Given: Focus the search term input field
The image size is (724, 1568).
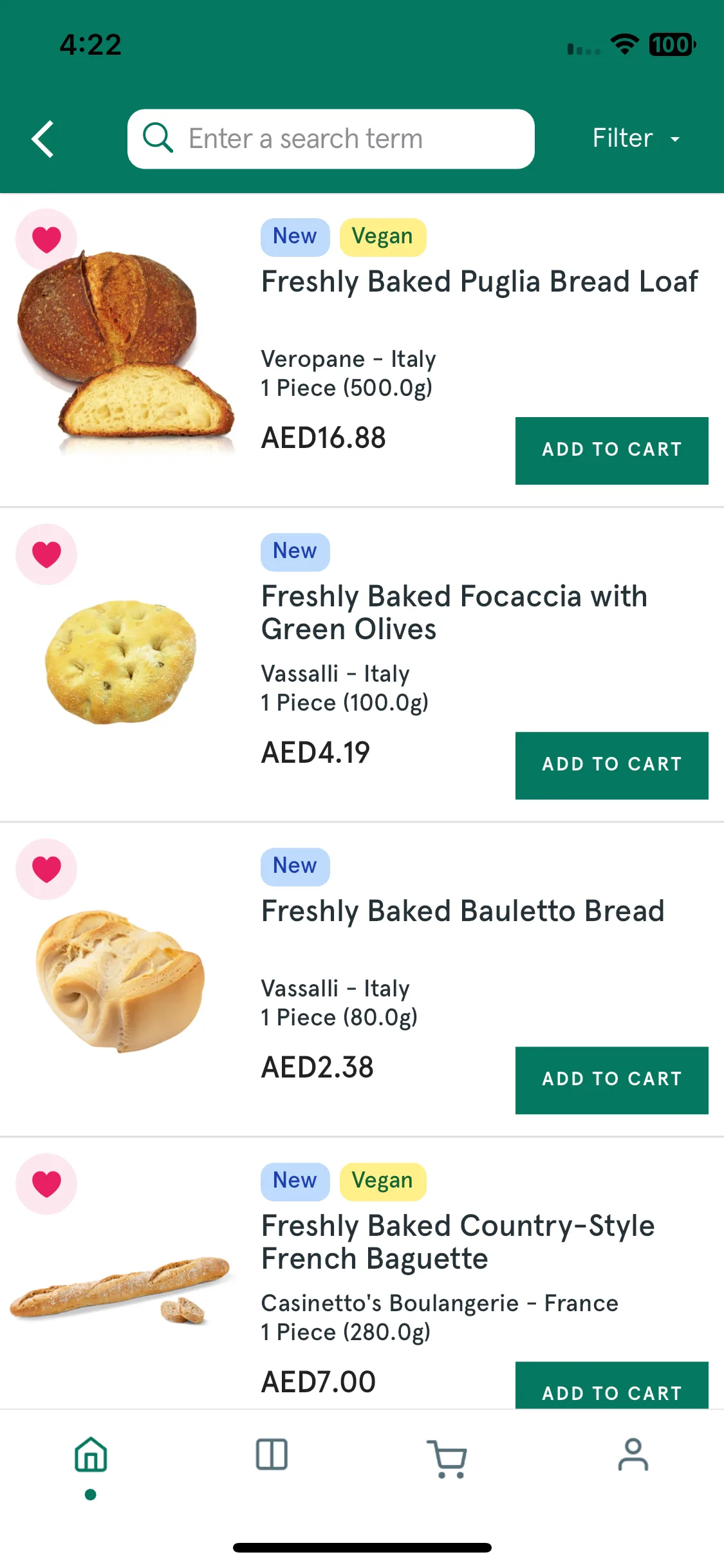Looking at the screenshot, I should click(x=331, y=139).
